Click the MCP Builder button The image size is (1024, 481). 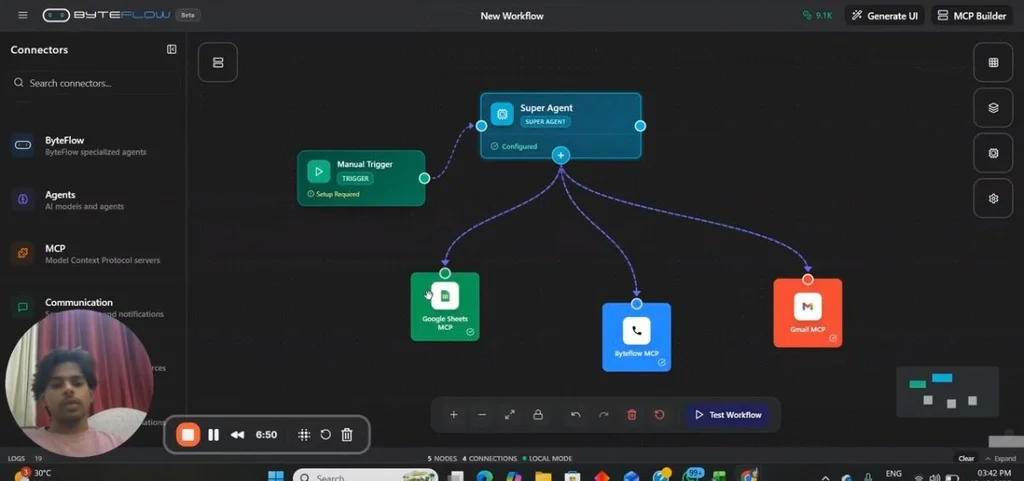(x=972, y=16)
